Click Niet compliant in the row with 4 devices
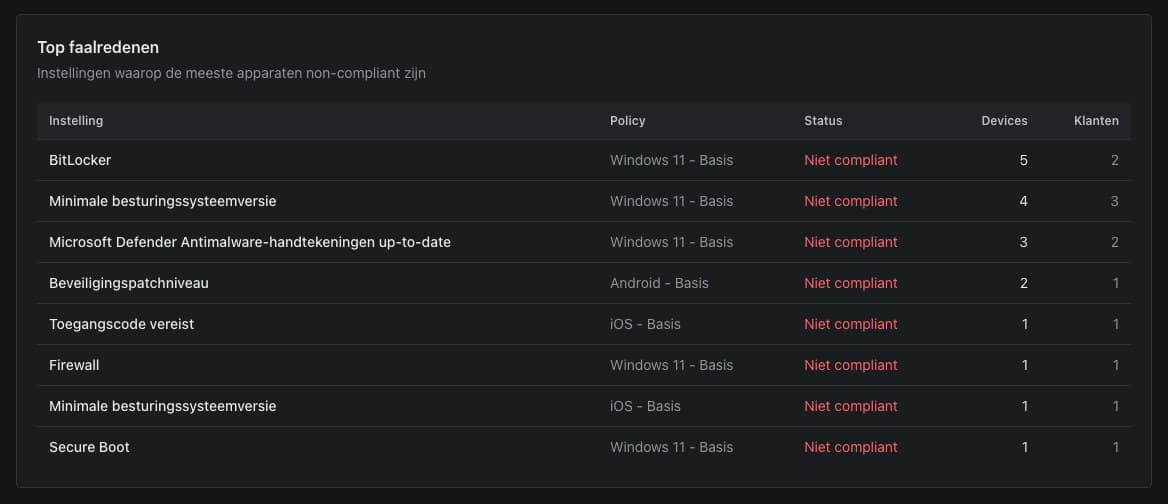Screen dimensions: 1168x504 pos(851,201)
